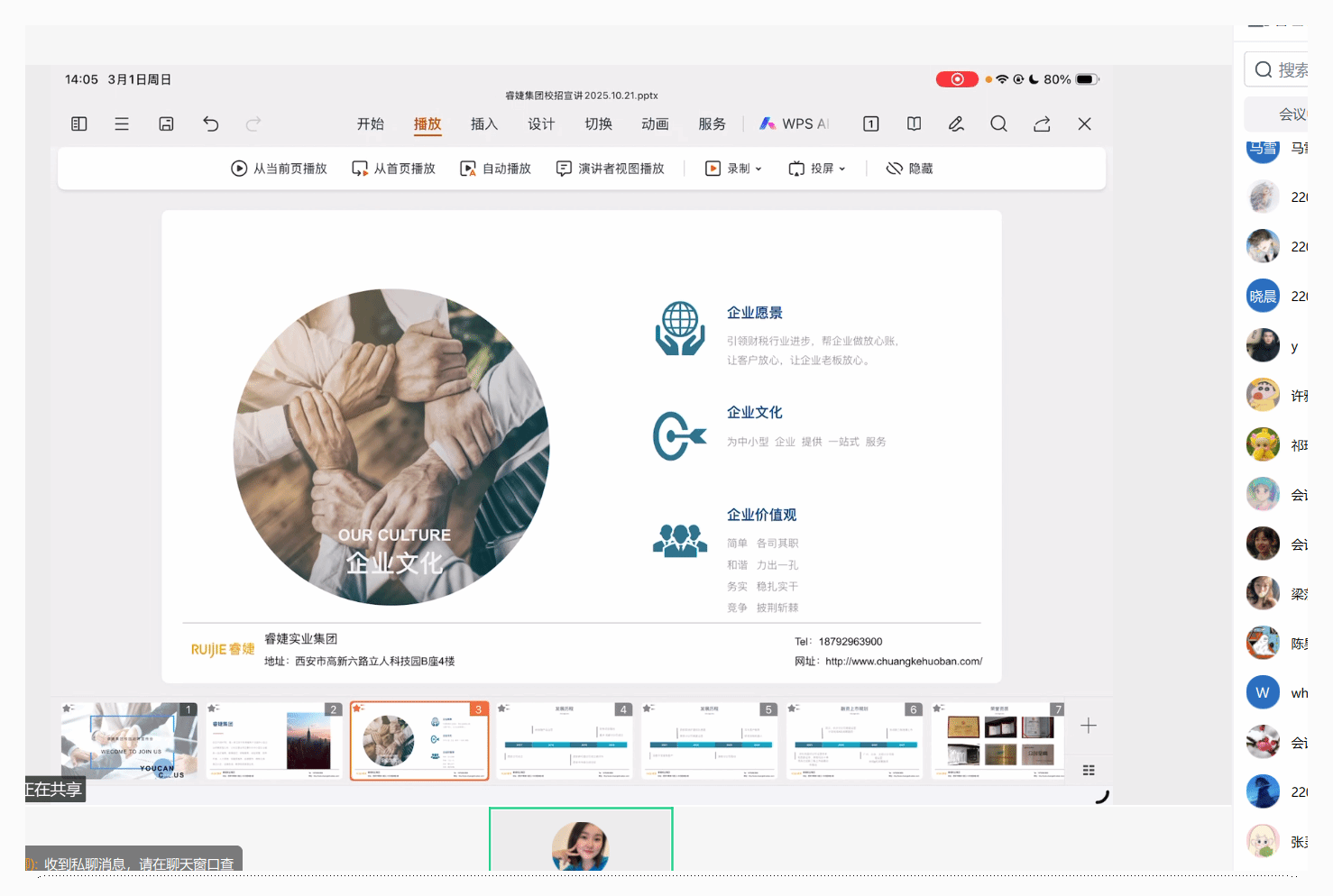
Task: Click the save icon in toolbar
Action: pyautogui.click(x=166, y=124)
